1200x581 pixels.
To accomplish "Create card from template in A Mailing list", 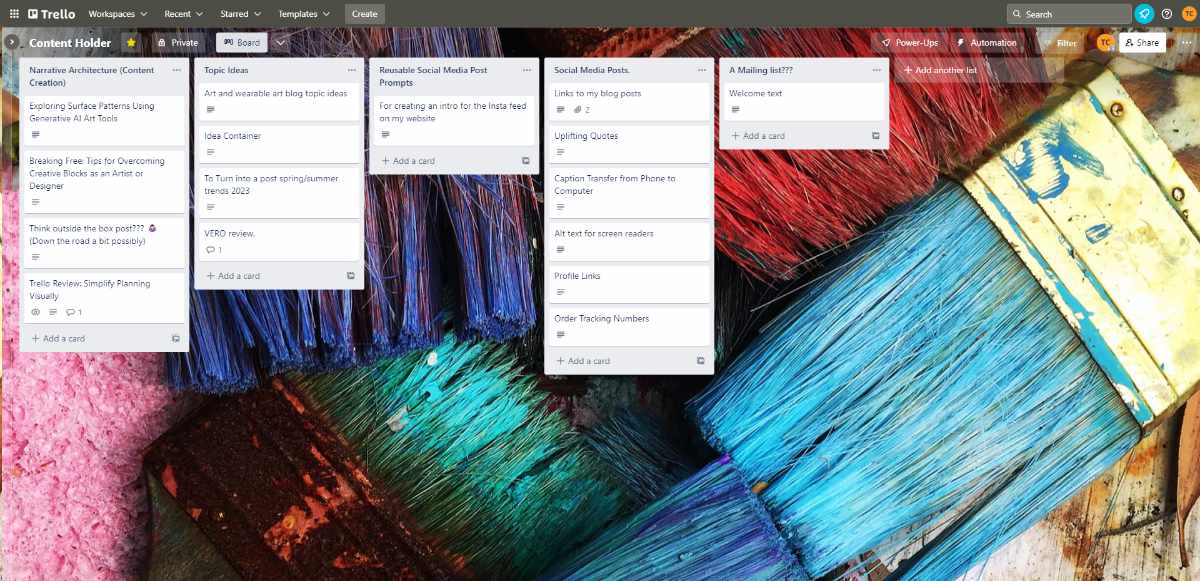I will pos(878,135).
